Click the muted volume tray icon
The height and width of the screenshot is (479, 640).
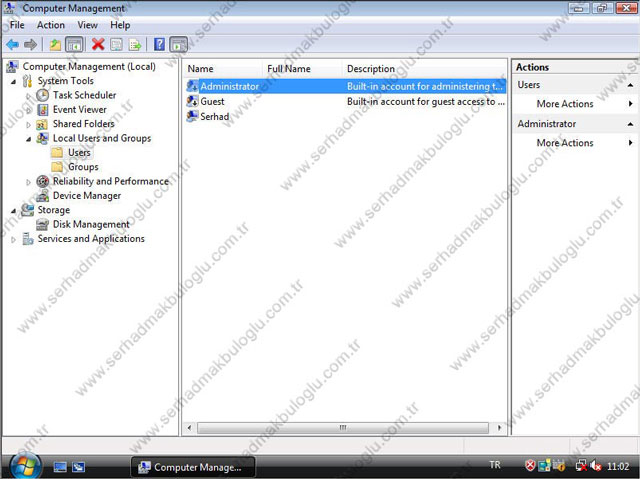[596, 465]
